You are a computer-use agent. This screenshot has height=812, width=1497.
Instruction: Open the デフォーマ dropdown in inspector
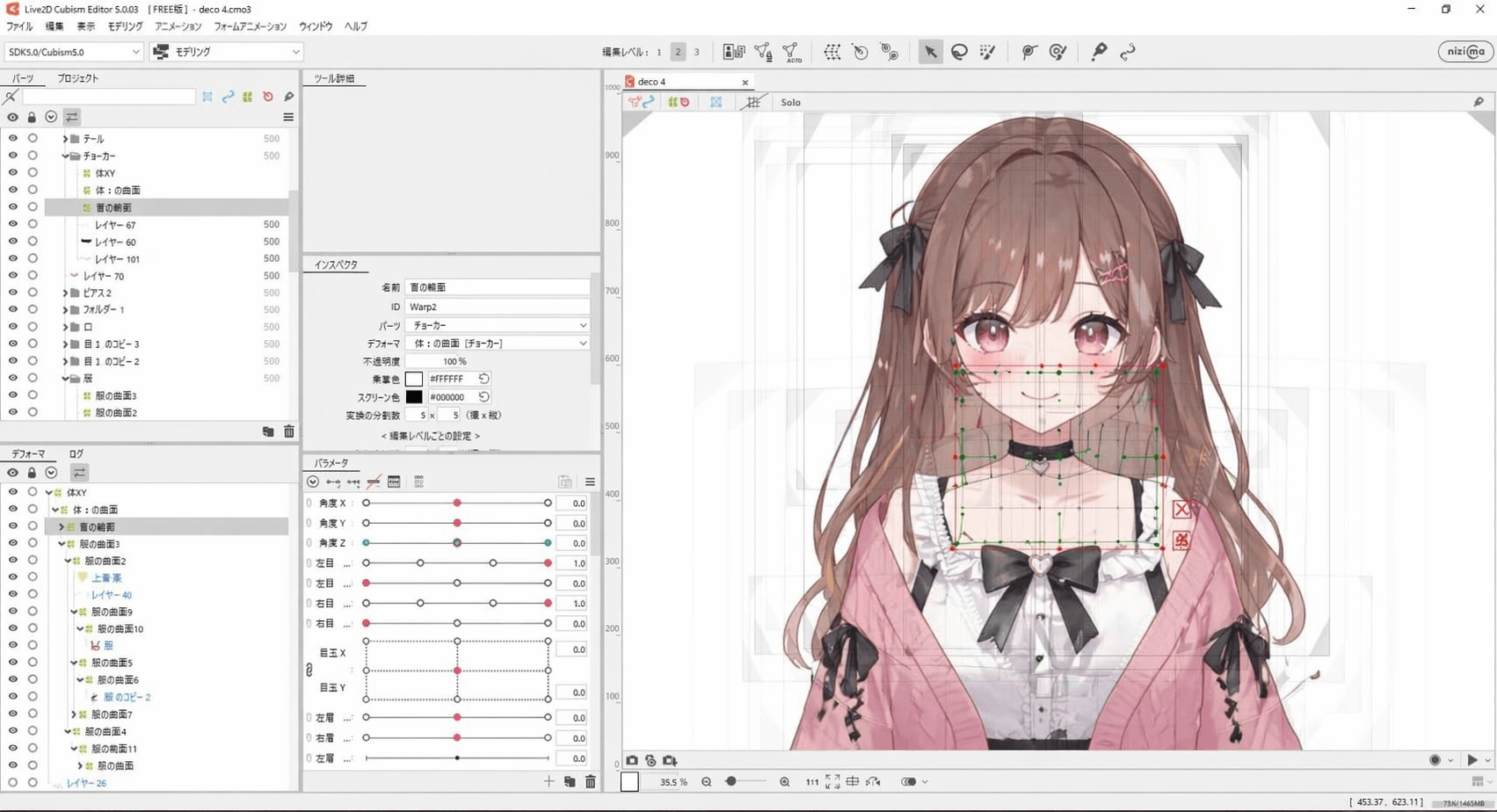(x=497, y=344)
